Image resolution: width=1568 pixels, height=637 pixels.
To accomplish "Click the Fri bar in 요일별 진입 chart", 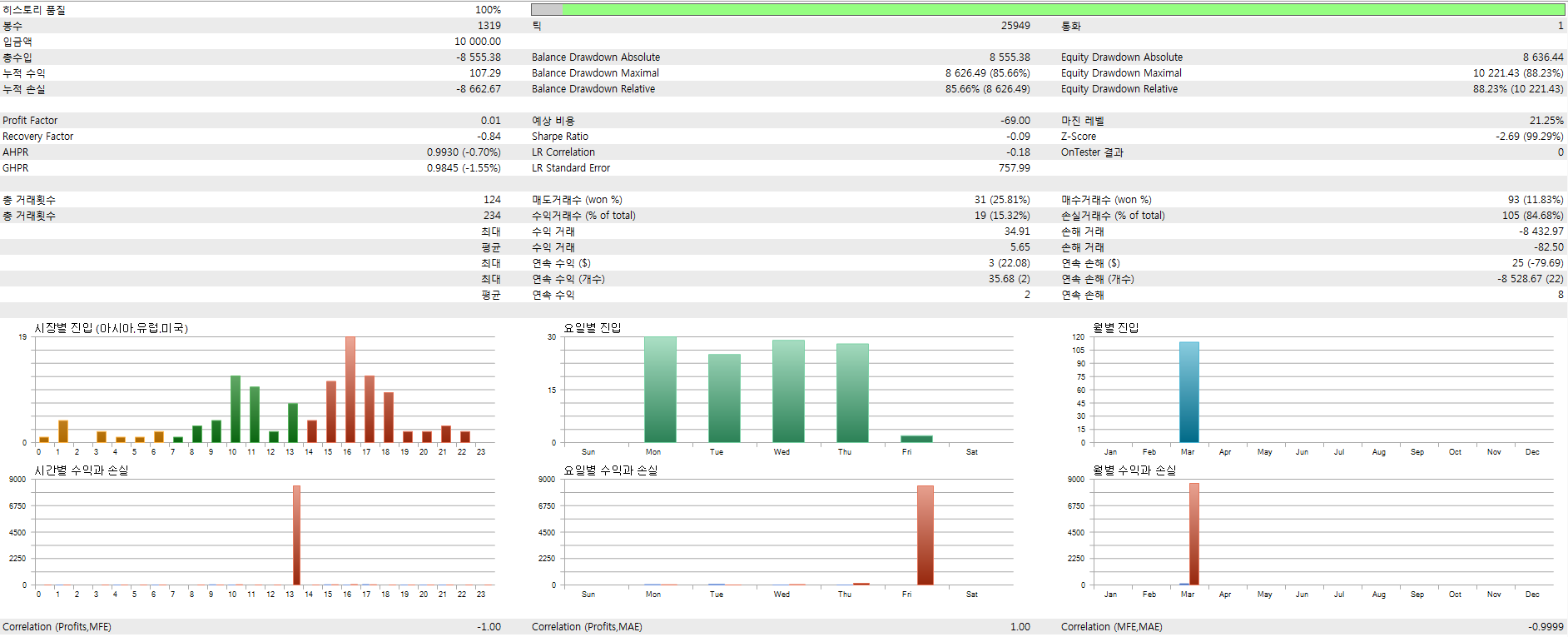I will [916, 439].
